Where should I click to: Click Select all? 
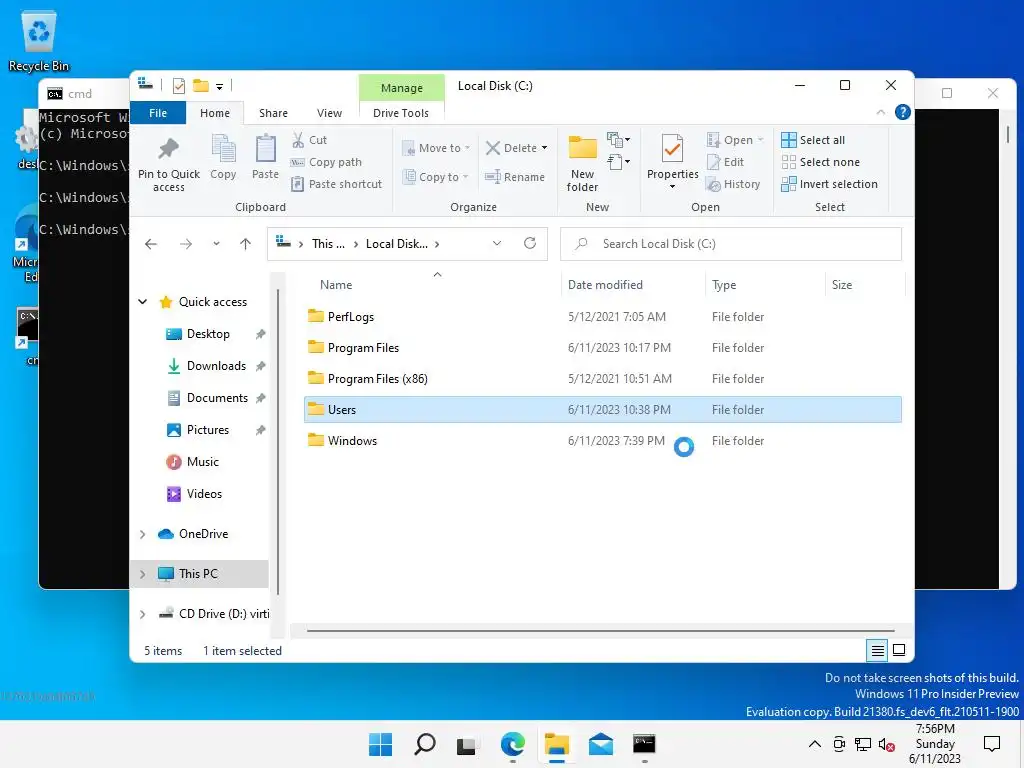813,140
